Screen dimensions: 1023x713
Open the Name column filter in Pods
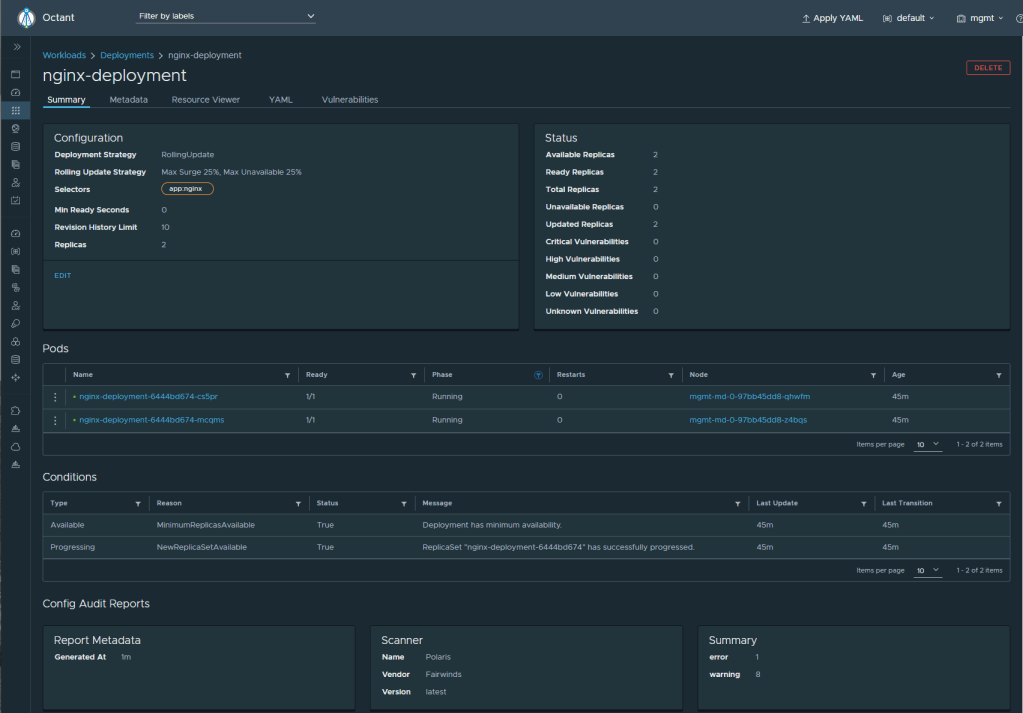[x=287, y=375]
